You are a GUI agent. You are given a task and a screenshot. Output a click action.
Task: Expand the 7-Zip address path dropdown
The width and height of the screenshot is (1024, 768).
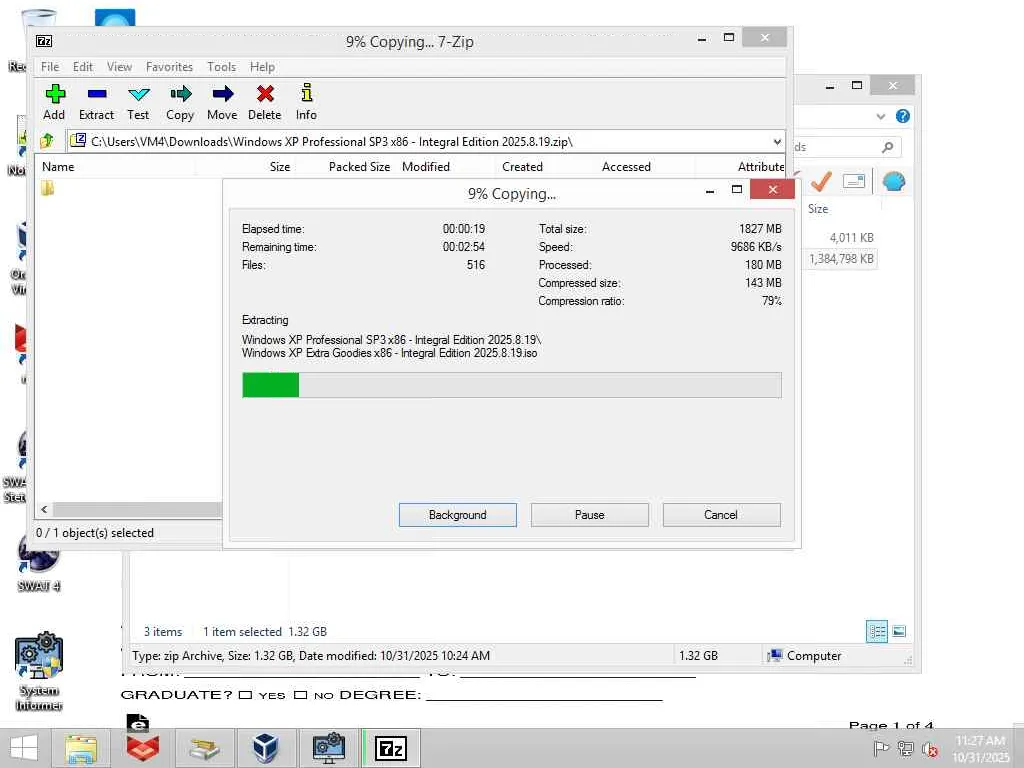(x=776, y=142)
